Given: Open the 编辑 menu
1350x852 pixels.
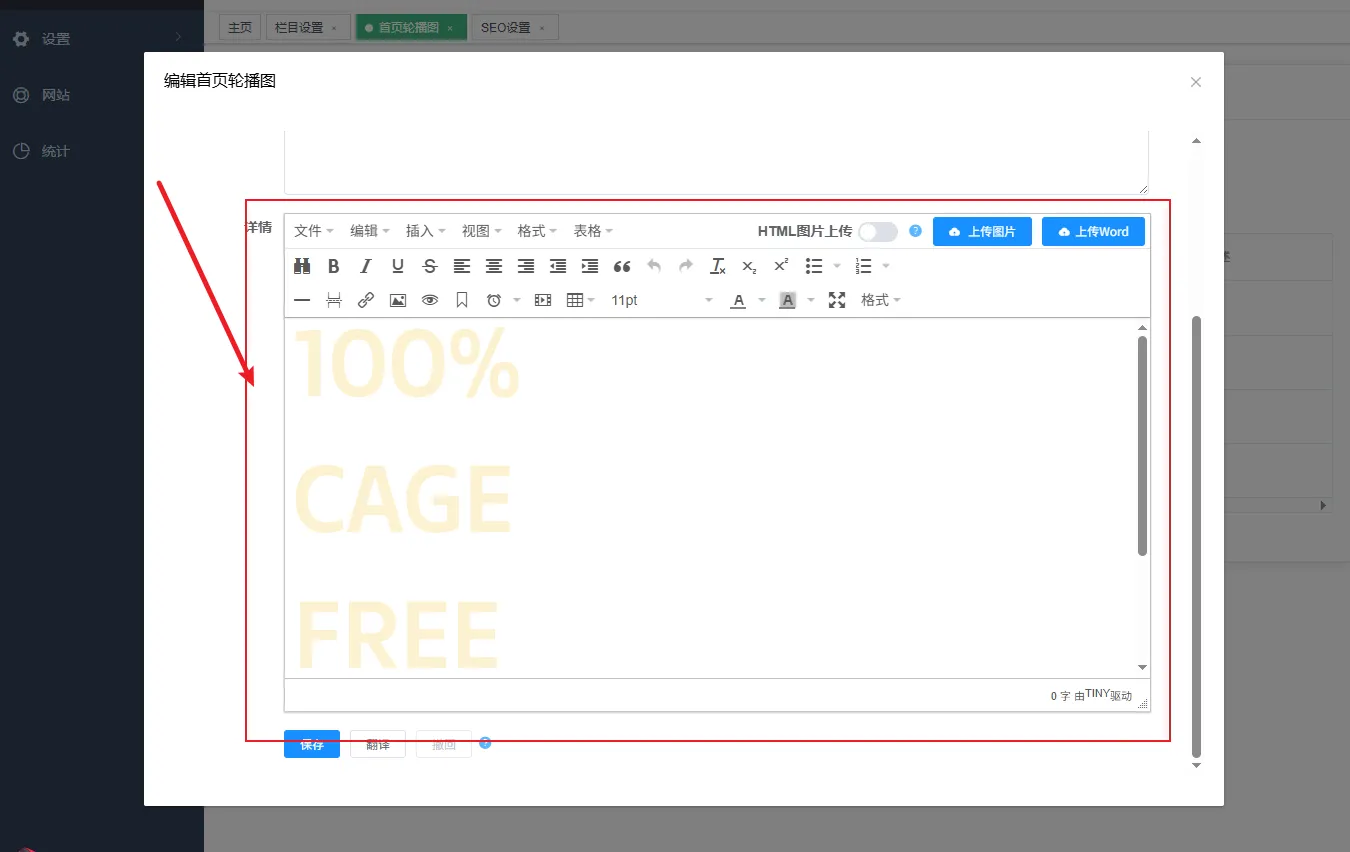Looking at the screenshot, I should (x=370, y=231).
